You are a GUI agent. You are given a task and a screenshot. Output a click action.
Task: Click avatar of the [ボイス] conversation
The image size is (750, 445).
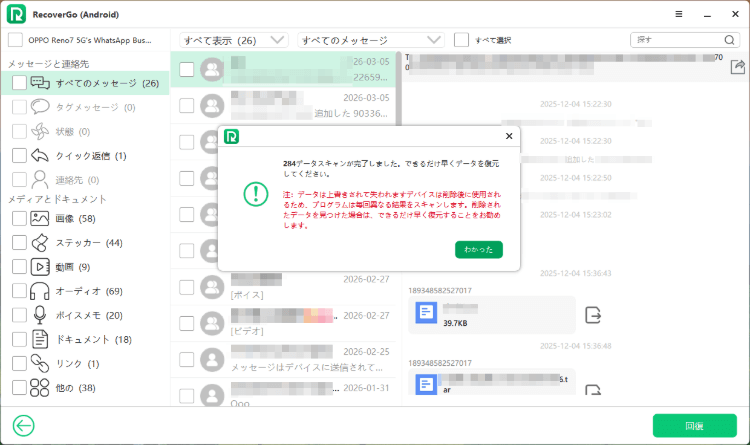tap(212, 287)
